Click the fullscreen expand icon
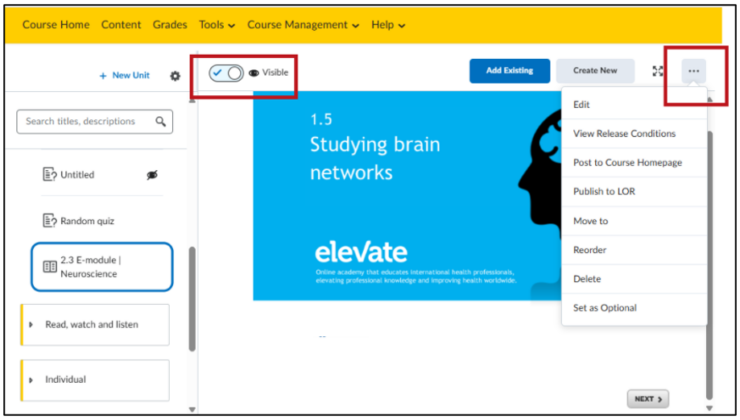This screenshot has width=740, height=420. pos(657,71)
